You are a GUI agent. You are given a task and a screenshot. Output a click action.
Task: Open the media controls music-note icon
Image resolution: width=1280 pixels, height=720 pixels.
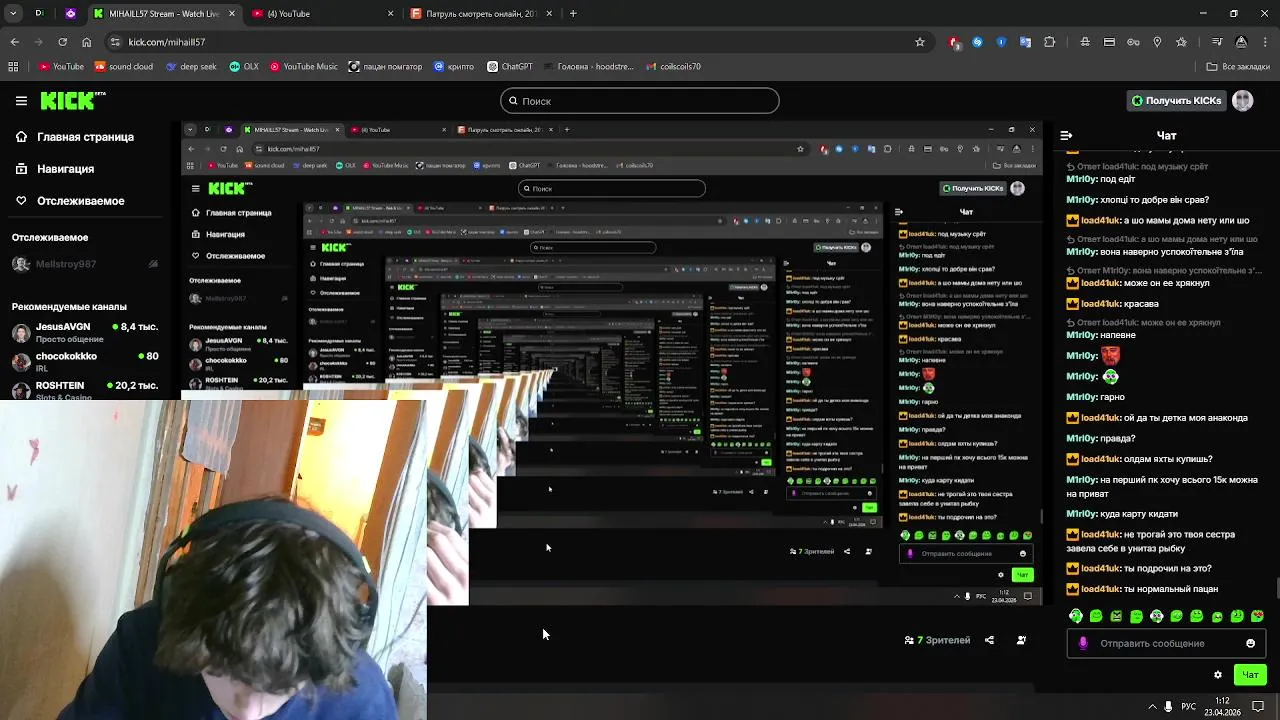click(x=1217, y=42)
